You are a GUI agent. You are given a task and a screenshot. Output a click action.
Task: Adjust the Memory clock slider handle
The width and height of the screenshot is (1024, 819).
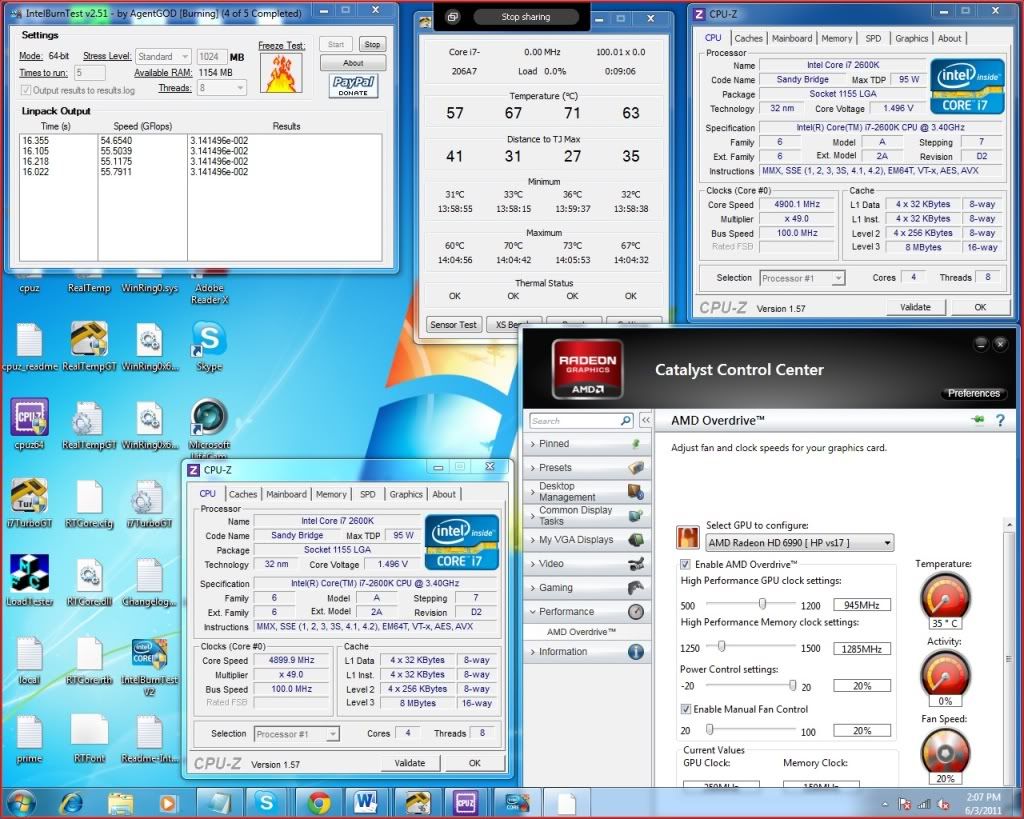[721, 647]
